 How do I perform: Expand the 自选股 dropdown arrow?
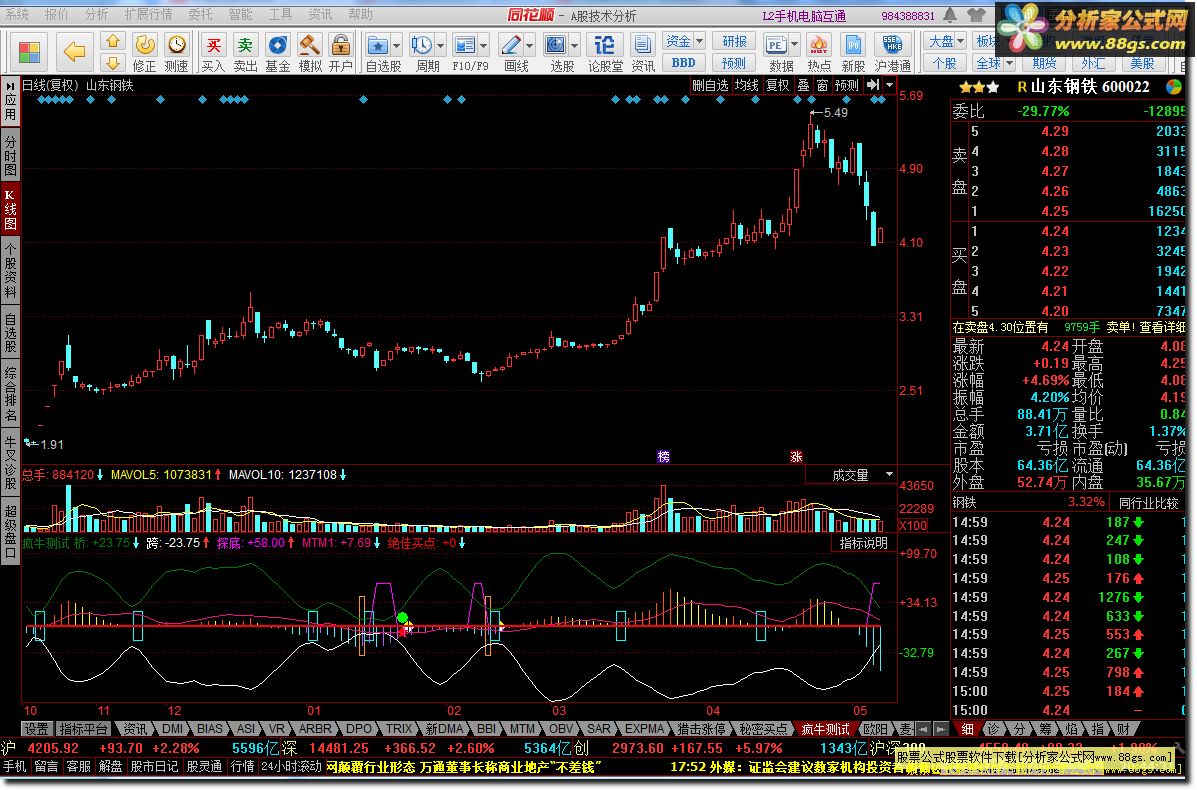pyautogui.click(x=396, y=46)
